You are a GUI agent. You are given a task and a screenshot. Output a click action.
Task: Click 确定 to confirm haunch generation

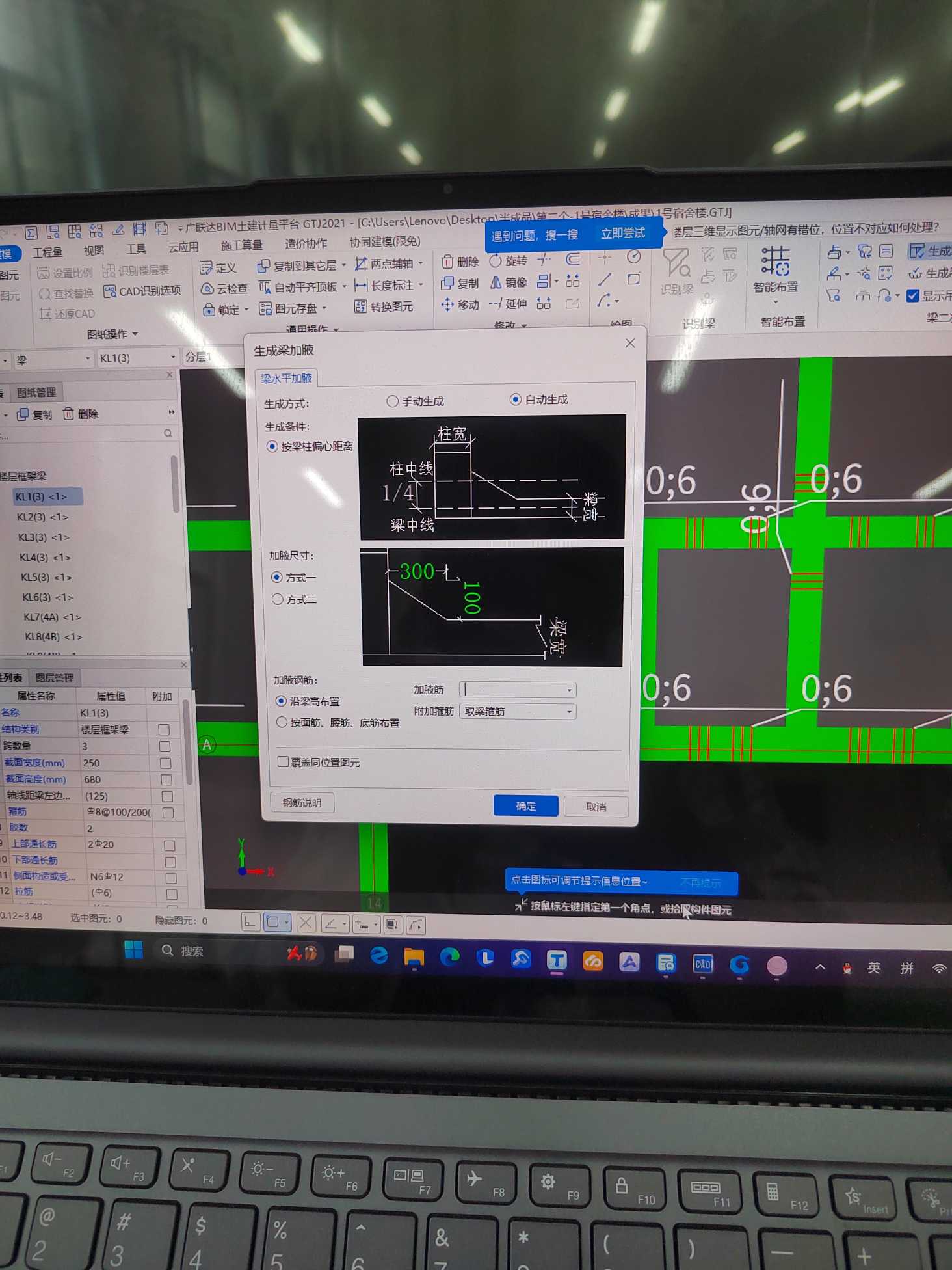pos(525,806)
